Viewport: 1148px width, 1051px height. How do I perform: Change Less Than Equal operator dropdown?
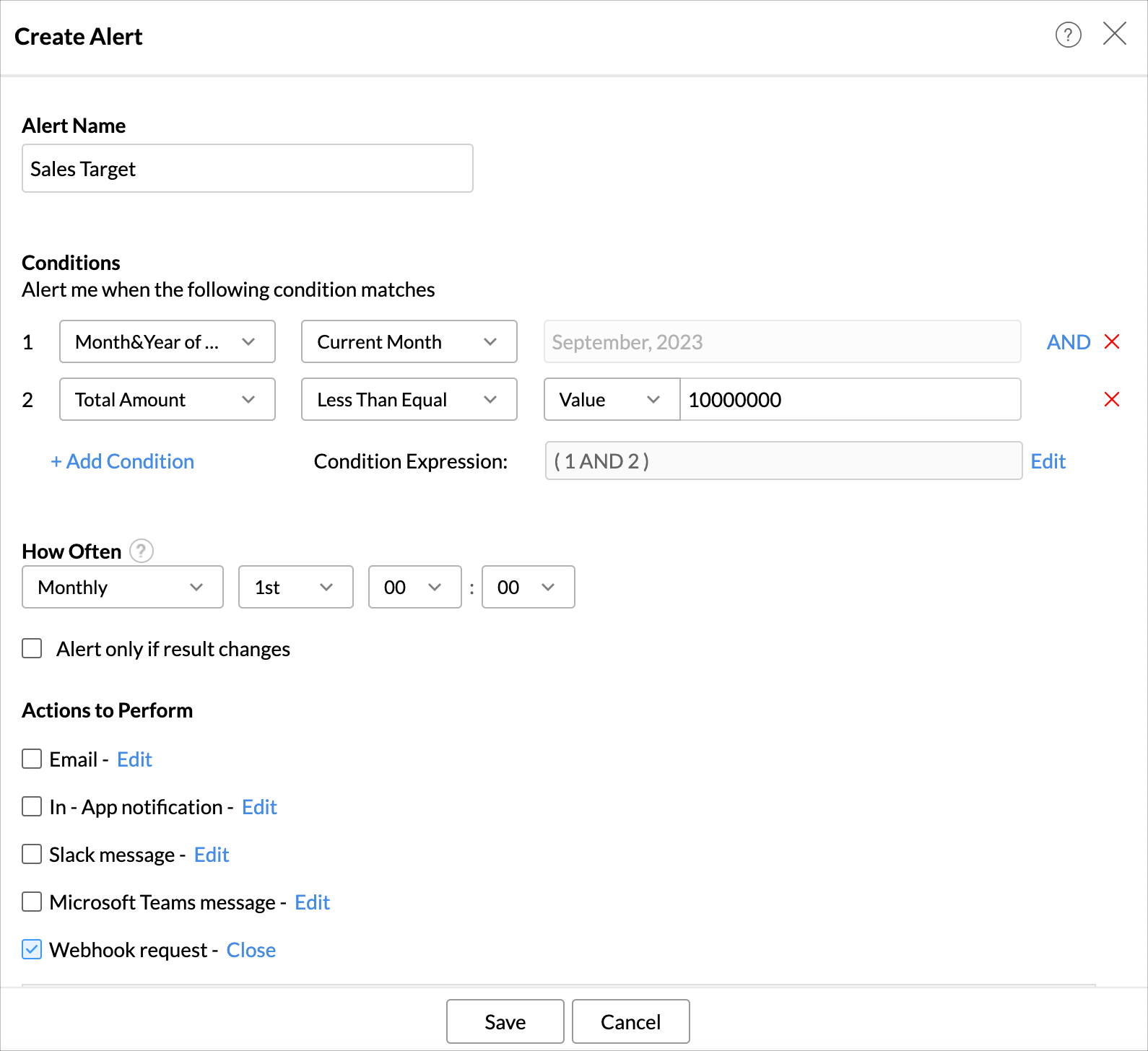[x=409, y=399]
